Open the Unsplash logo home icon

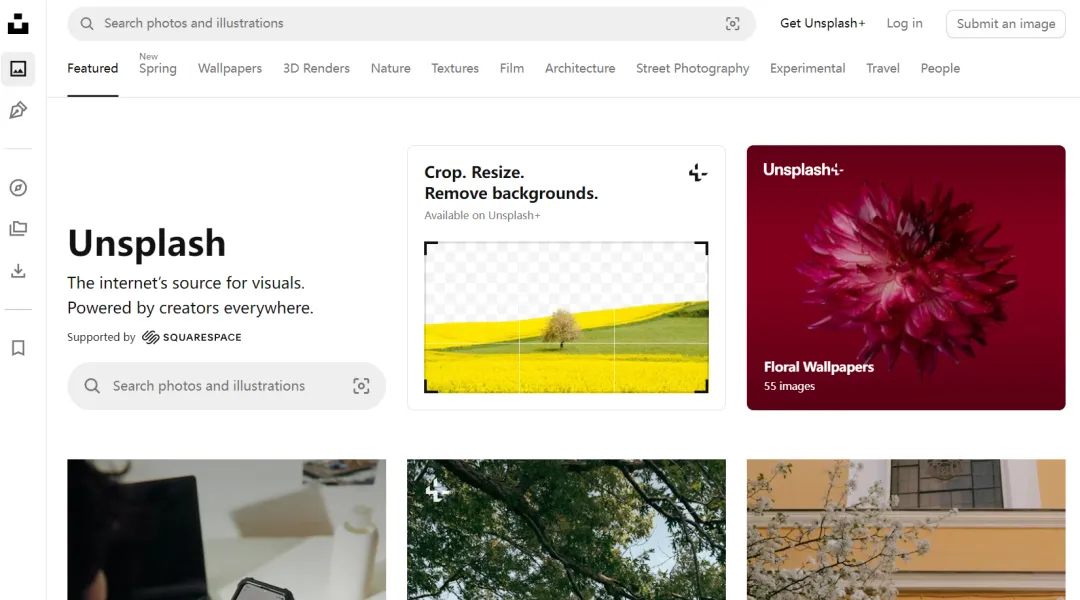coord(18,24)
